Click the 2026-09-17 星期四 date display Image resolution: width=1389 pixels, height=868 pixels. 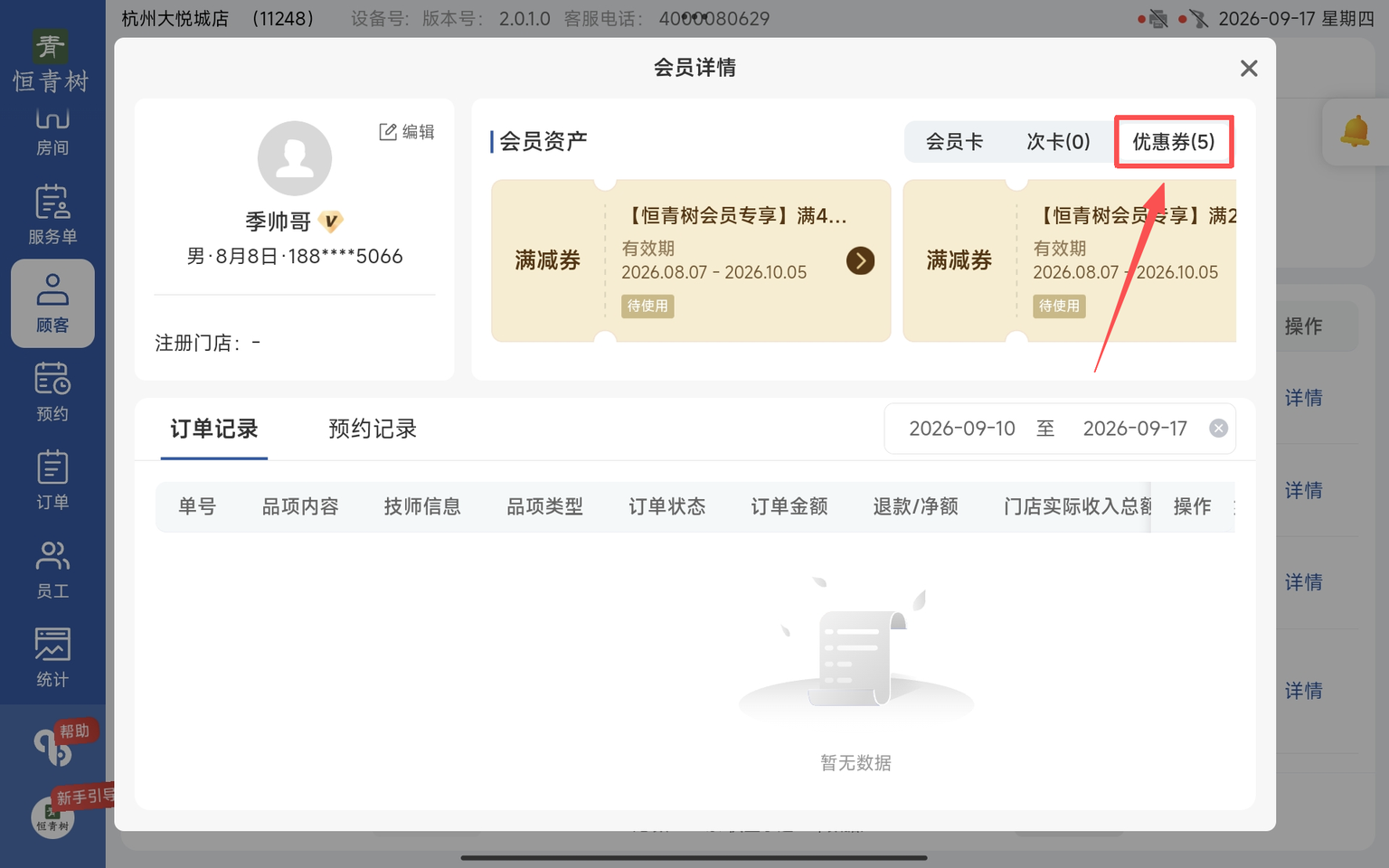(1296, 19)
